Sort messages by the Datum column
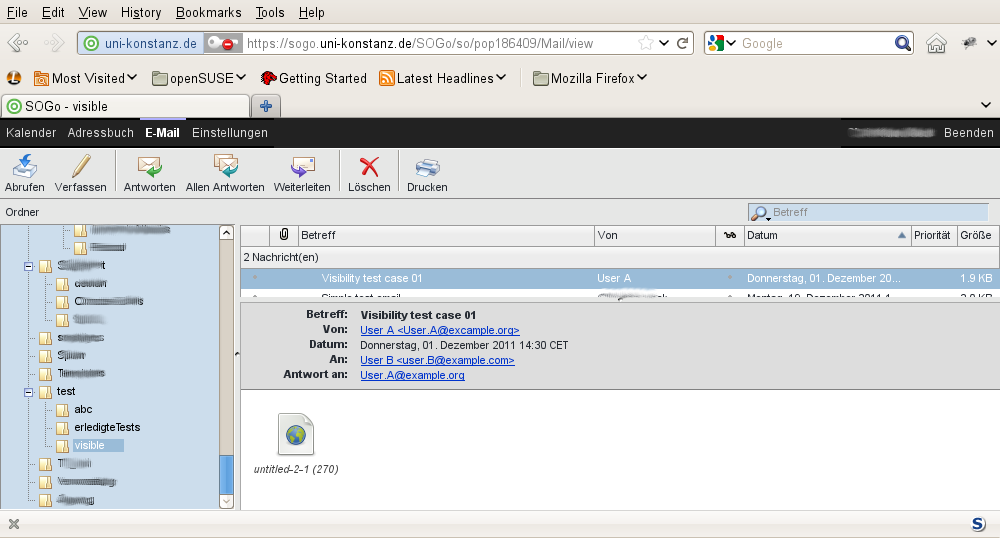 pyautogui.click(x=820, y=235)
